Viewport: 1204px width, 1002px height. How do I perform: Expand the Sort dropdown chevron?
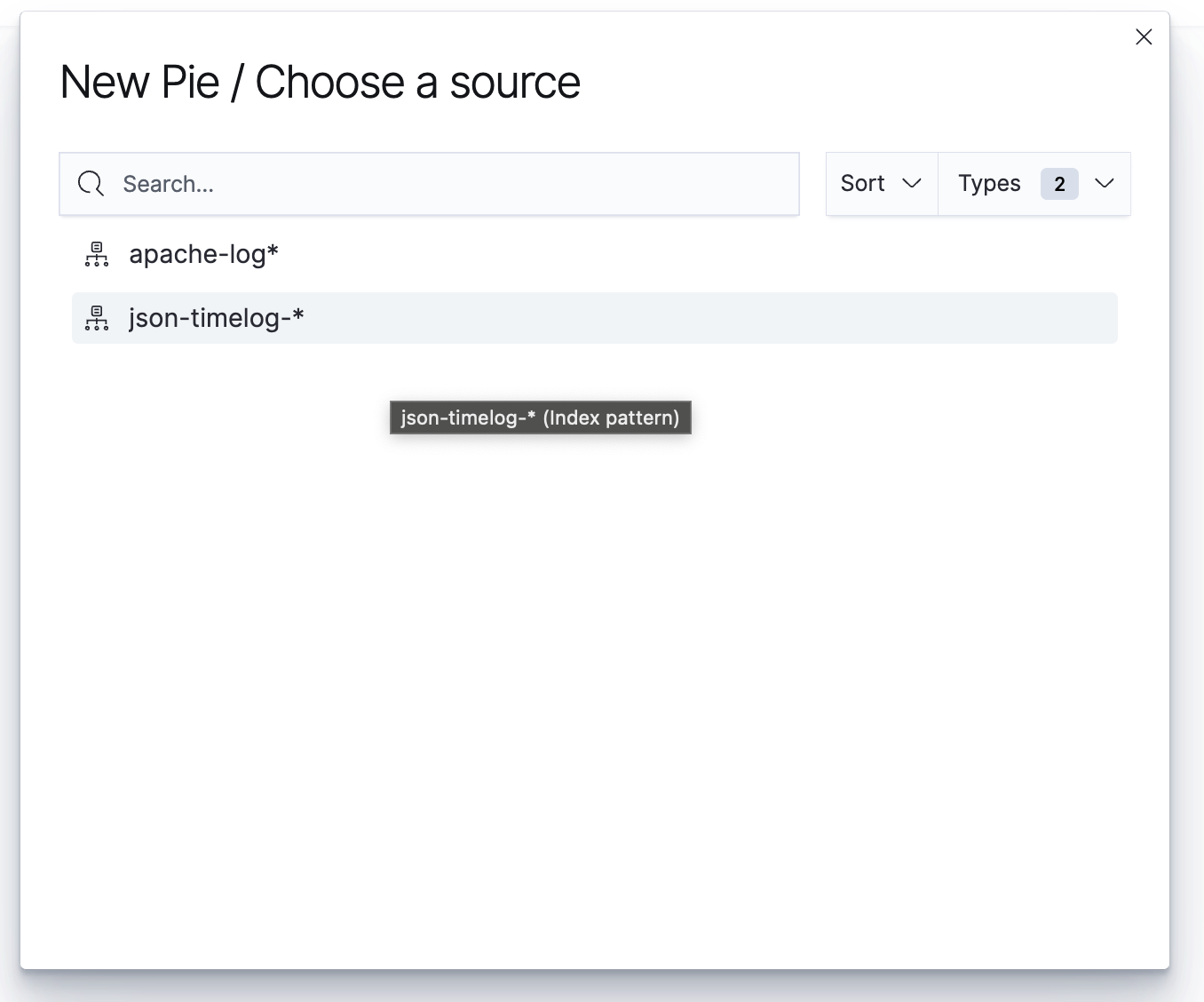[x=912, y=184]
